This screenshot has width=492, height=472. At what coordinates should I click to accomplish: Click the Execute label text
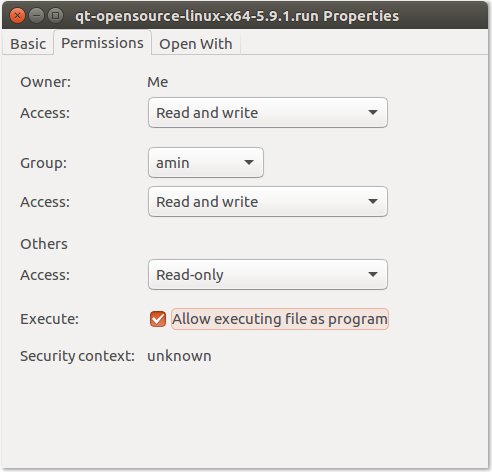click(49, 319)
